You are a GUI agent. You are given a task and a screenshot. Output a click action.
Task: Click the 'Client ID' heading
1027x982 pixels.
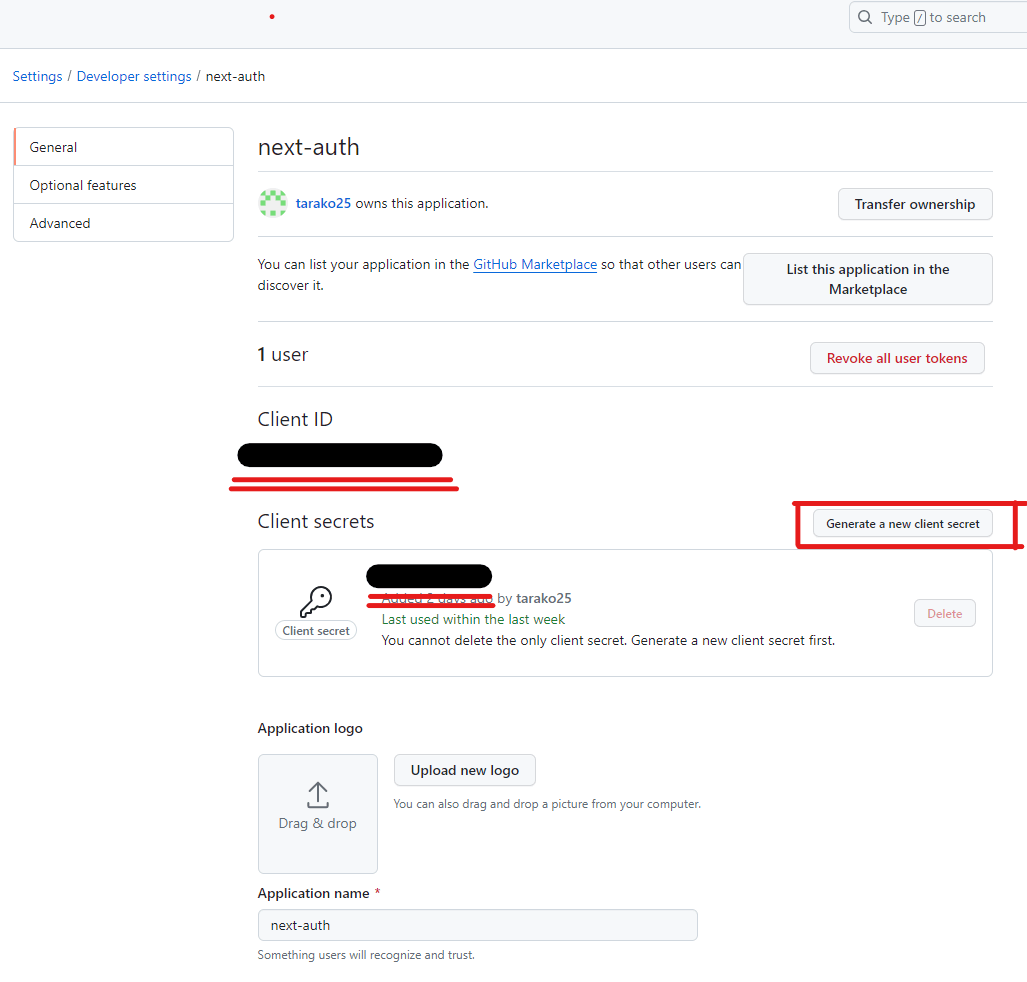point(295,419)
